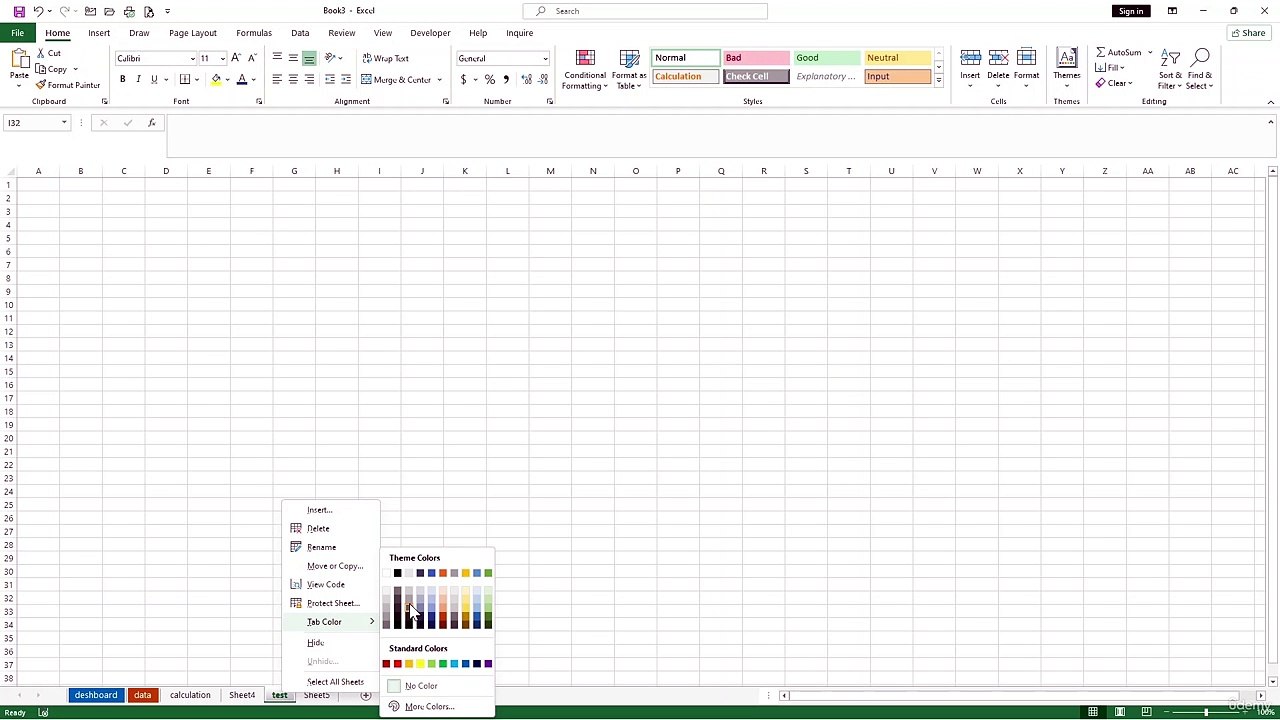
Task: Increase the font size
Action: tap(236, 58)
